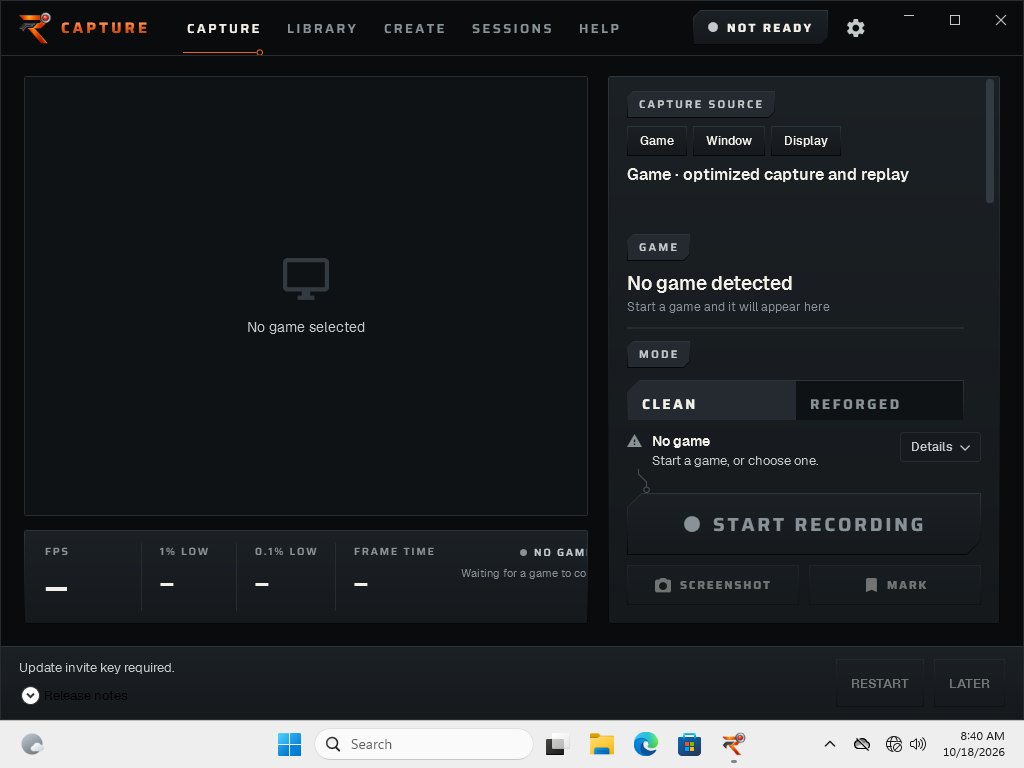This screenshot has width=1024, height=768.
Task: Open Task View from the taskbar
Action: click(x=557, y=744)
